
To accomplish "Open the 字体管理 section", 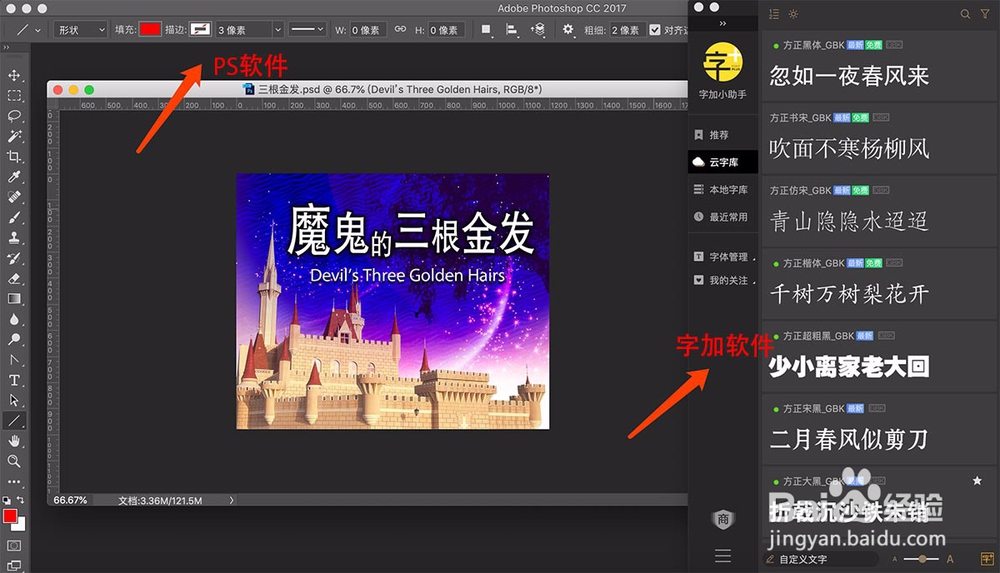I will click(x=723, y=257).
